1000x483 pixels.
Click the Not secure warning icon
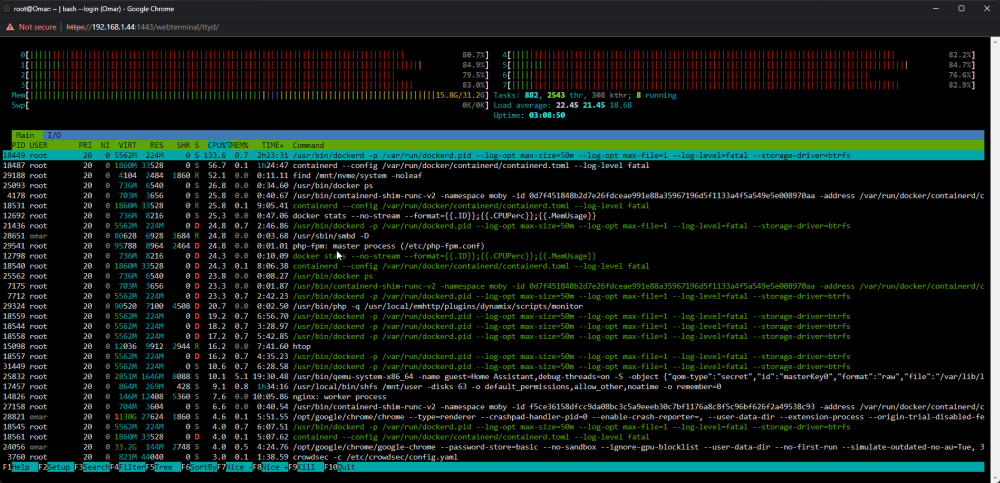(10, 27)
